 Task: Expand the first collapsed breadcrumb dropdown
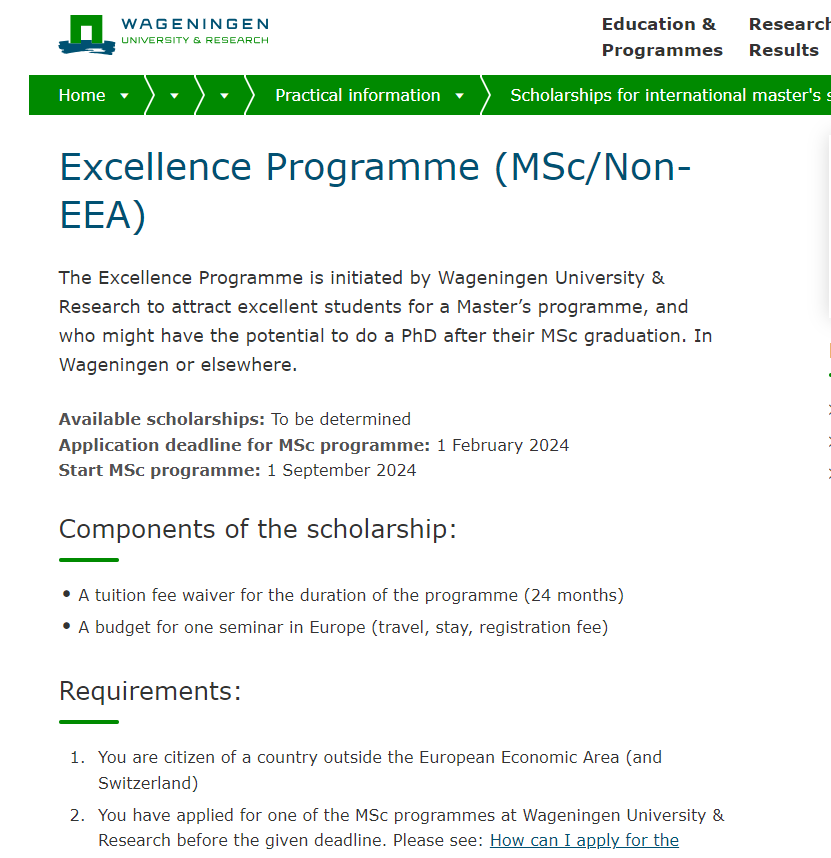[172, 95]
